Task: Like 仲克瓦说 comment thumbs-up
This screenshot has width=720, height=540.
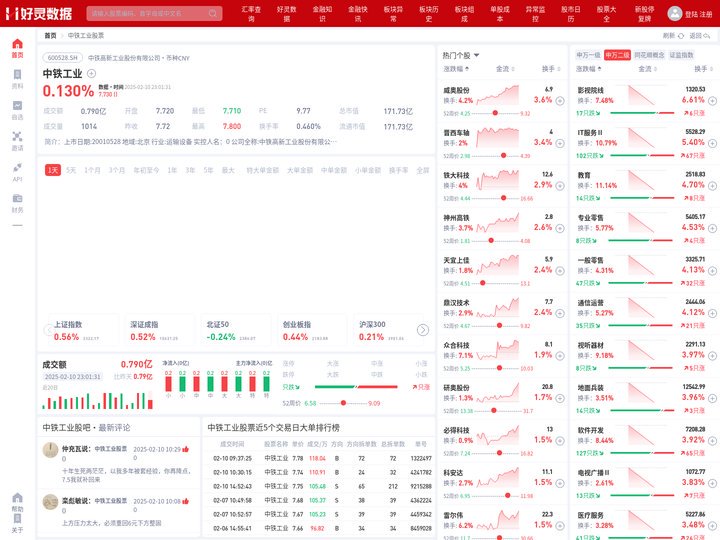Action: (x=186, y=449)
